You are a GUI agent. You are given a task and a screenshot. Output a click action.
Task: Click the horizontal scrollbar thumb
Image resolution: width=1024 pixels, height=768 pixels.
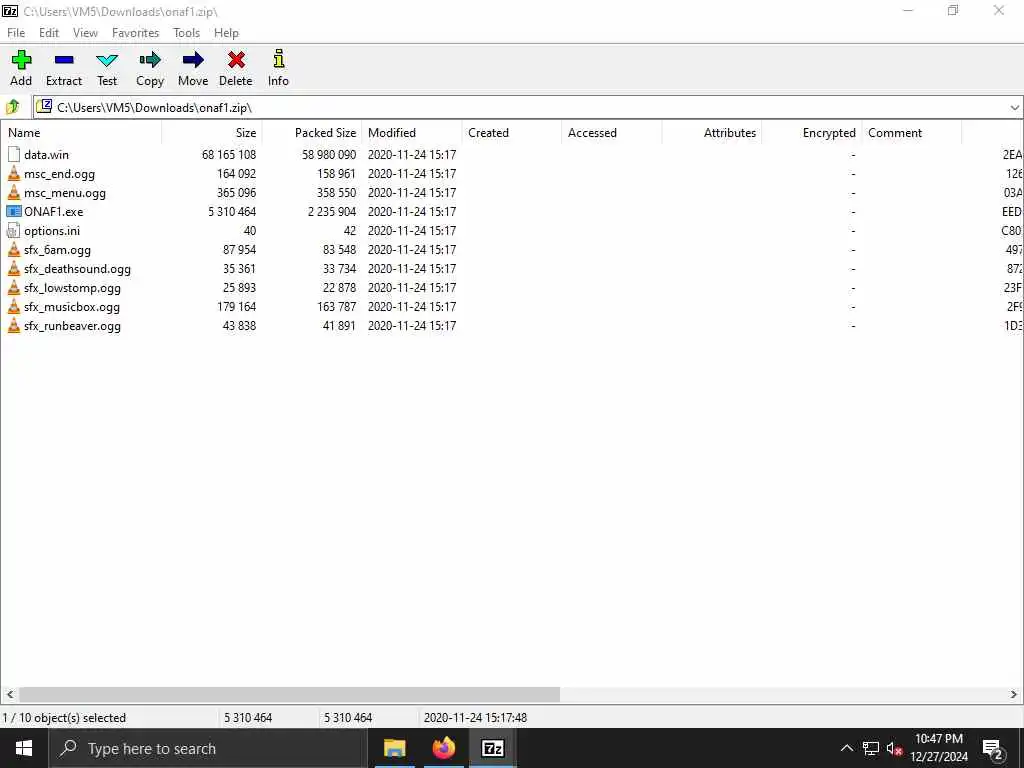[289, 694]
